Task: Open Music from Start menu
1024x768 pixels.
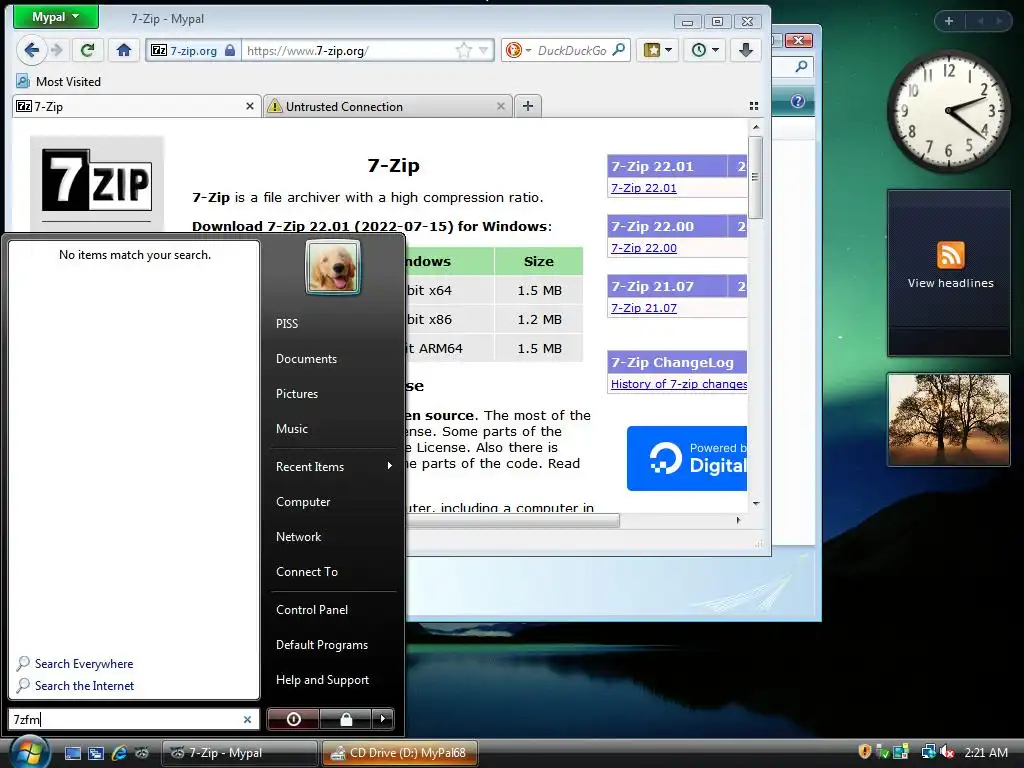Action: [291, 429]
